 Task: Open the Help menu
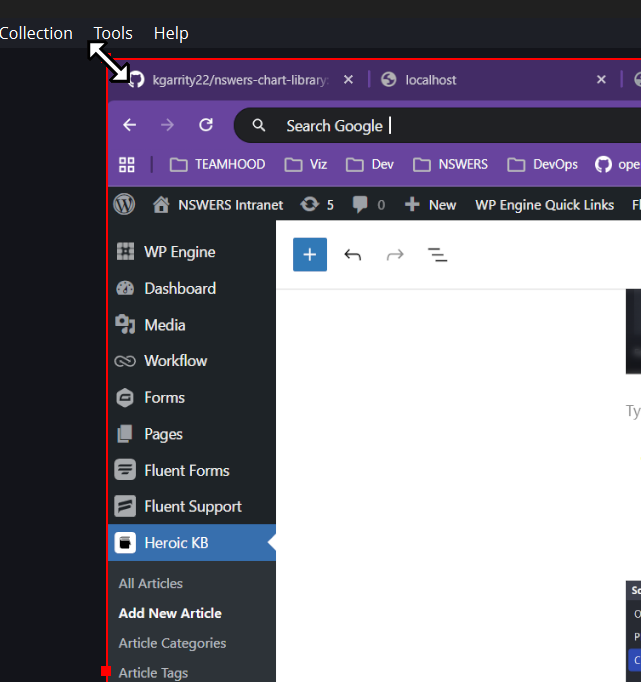pyautogui.click(x=171, y=33)
